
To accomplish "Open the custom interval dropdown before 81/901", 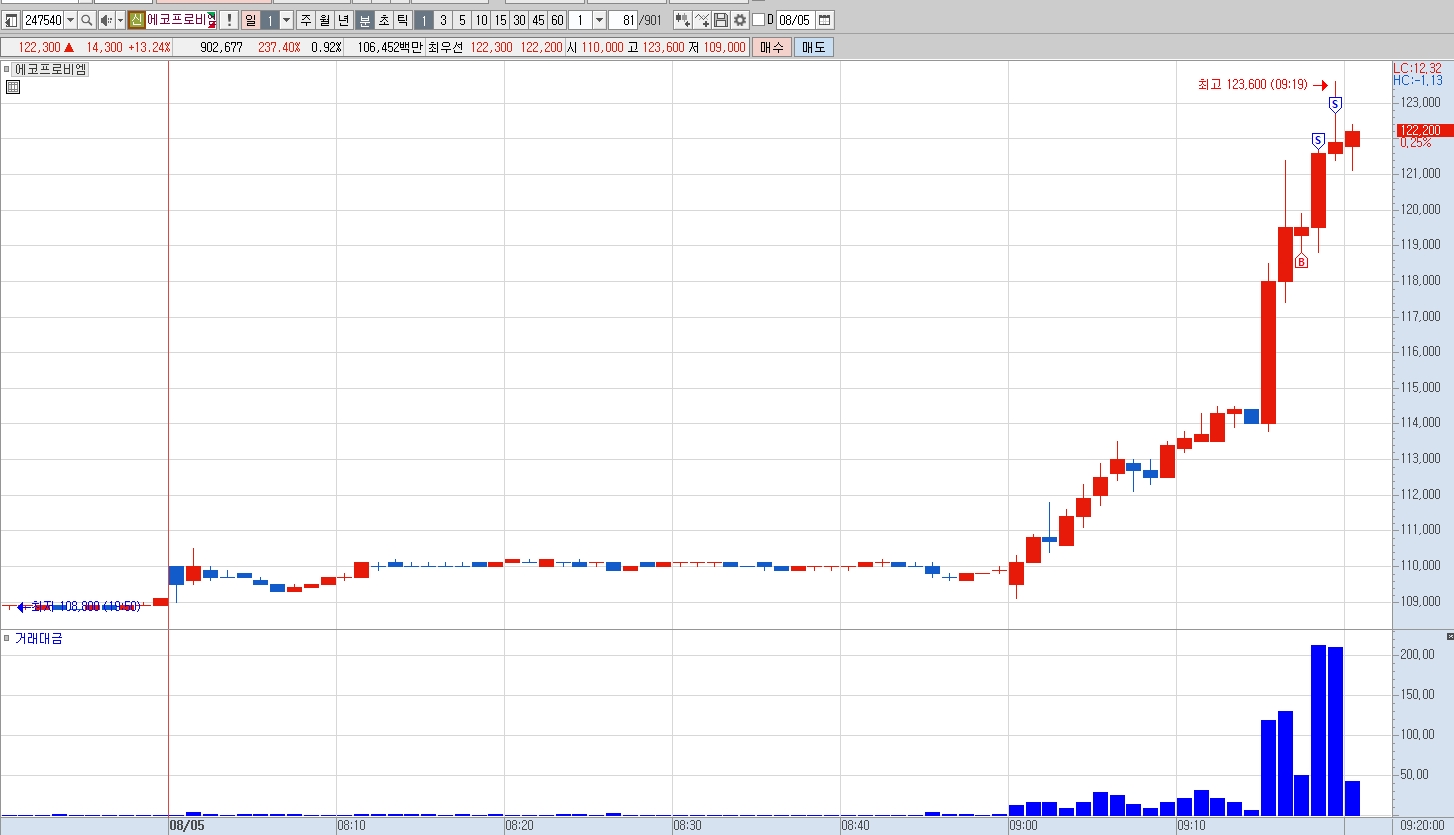I will click(x=599, y=20).
